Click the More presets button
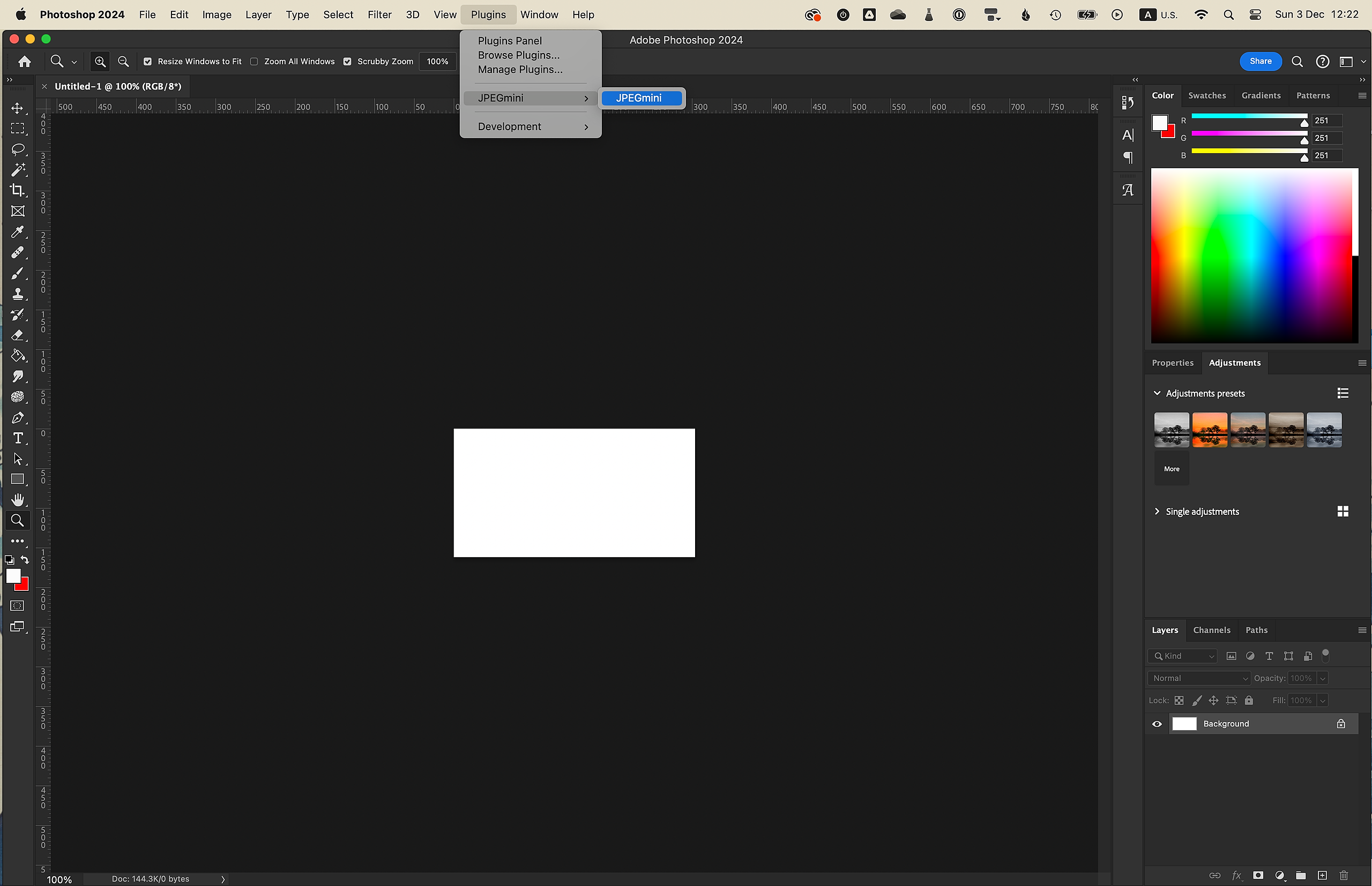Image resolution: width=1372 pixels, height=886 pixels. point(1171,469)
